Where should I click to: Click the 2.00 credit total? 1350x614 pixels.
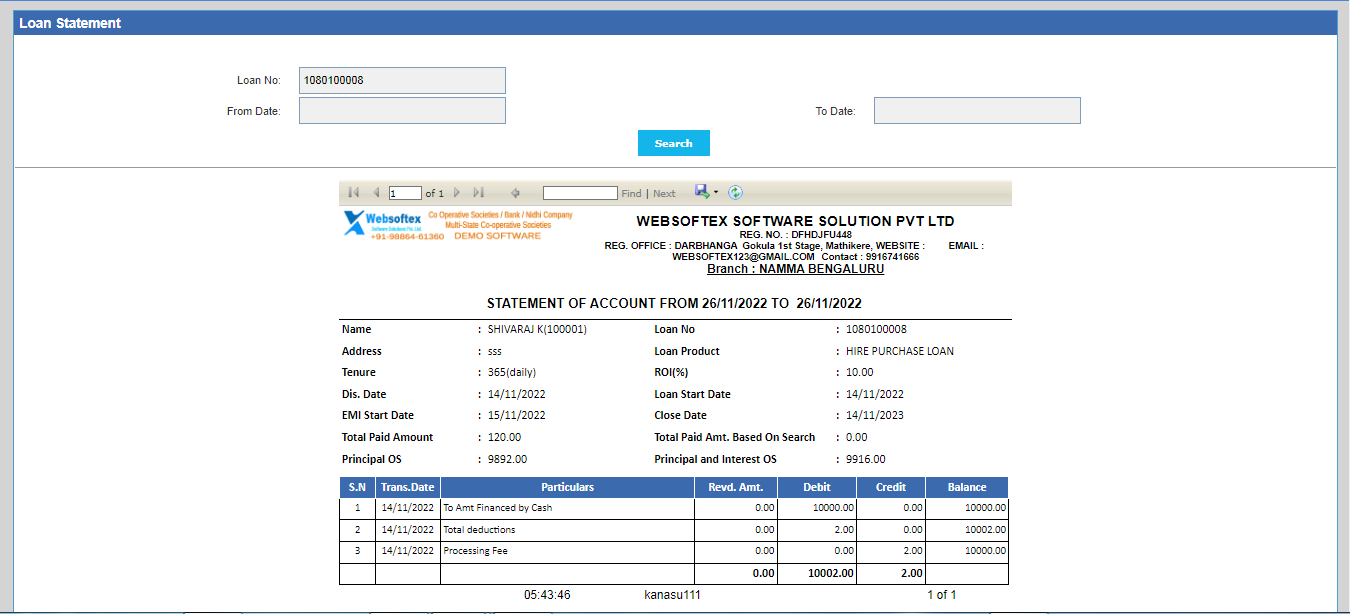tap(912, 573)
